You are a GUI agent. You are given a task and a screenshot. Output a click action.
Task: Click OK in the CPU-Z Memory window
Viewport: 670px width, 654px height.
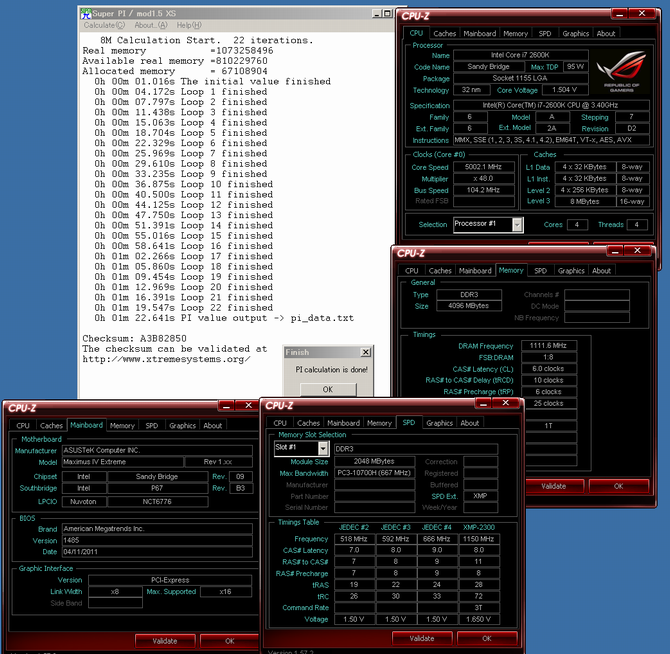pos(618,486)
